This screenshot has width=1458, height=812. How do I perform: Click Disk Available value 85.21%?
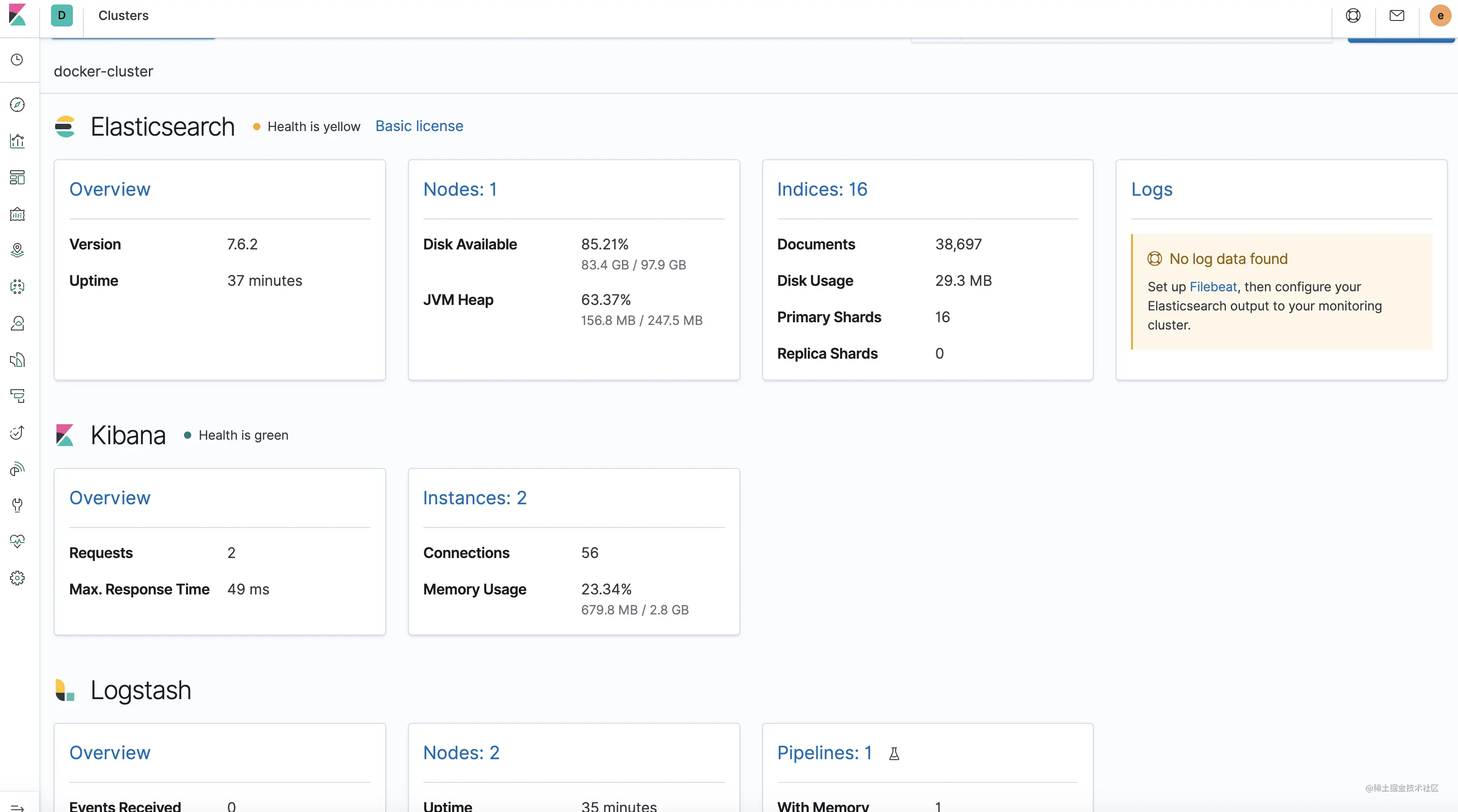[605, 244]
